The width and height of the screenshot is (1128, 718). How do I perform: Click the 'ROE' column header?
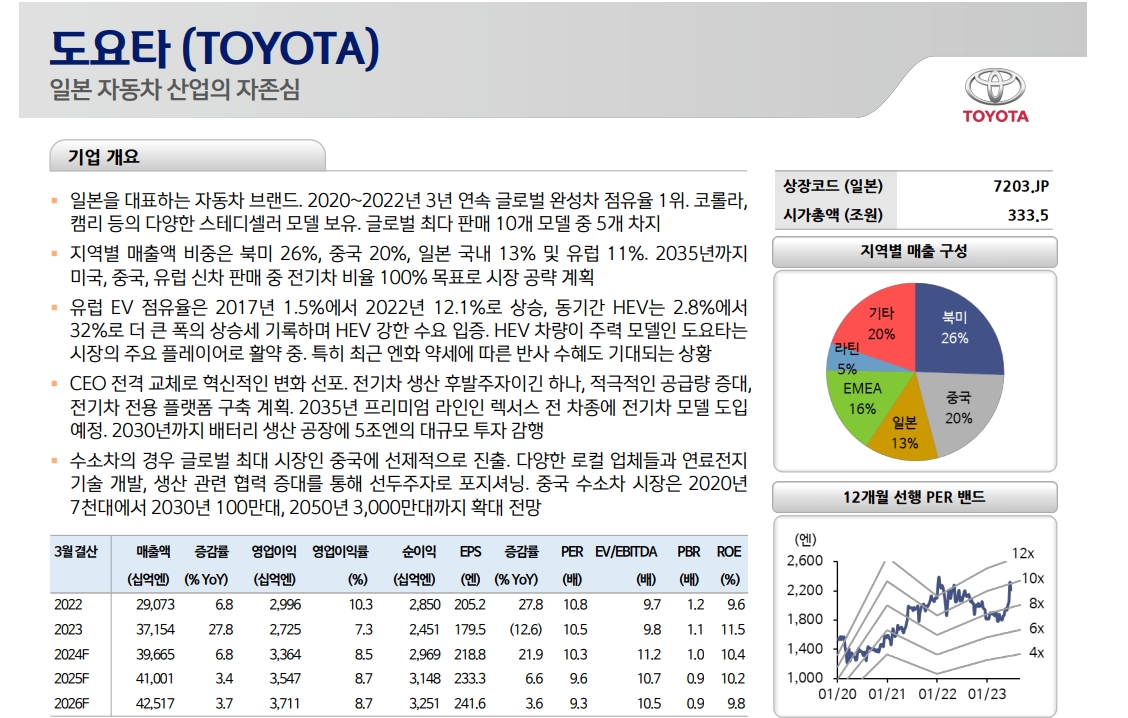coord(729,552)
